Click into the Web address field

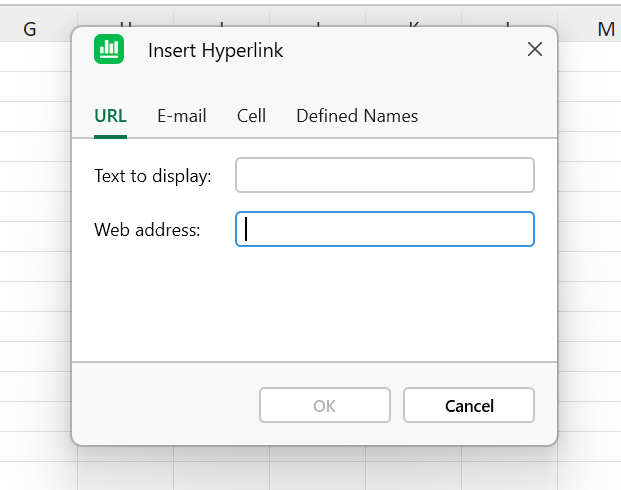pyautogui.click(x=385, y=229)
